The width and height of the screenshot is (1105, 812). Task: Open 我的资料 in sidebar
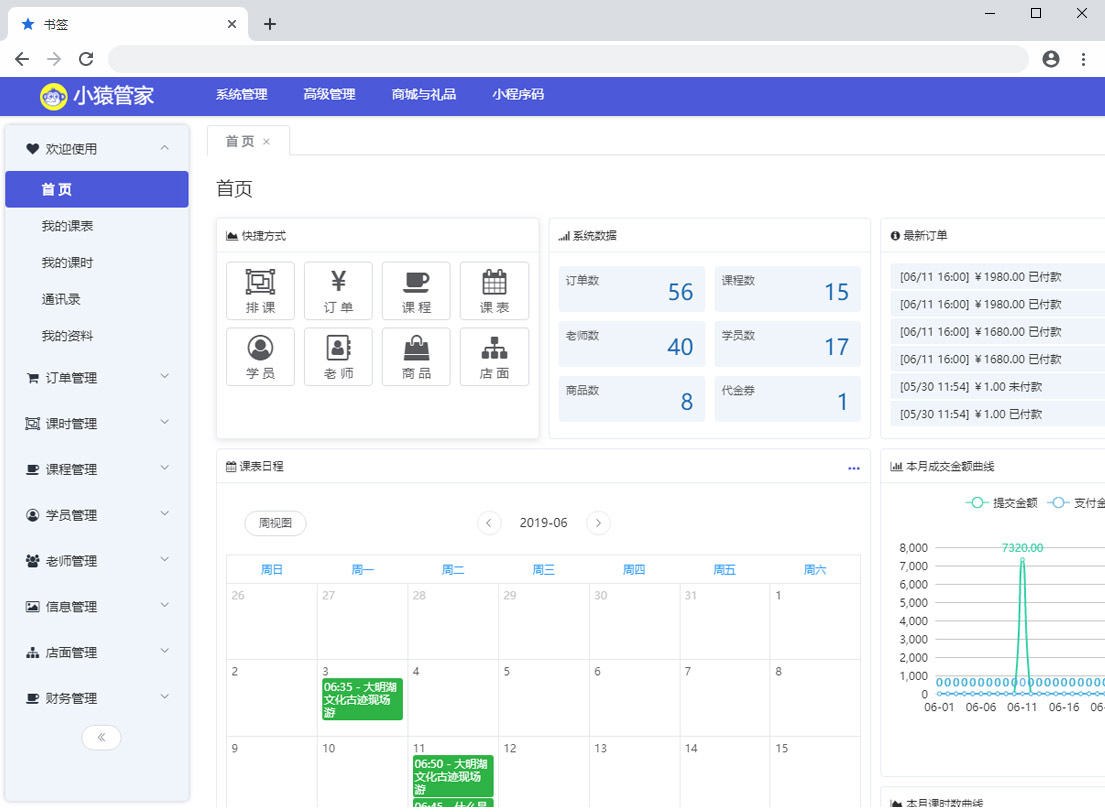(x=68, y=336)
